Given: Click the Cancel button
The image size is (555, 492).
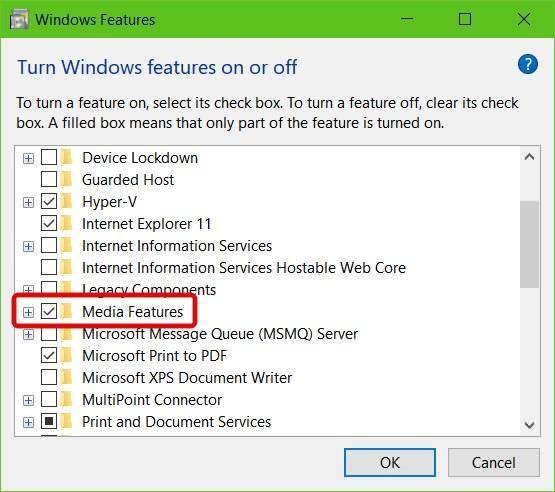Looking at the screenshot, I should point(493,463).
